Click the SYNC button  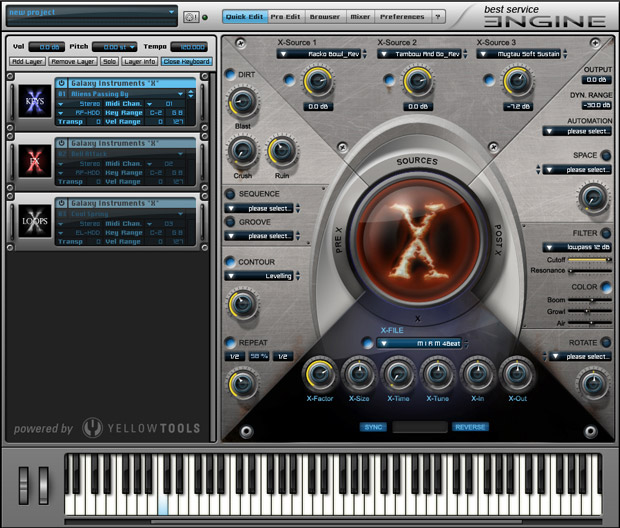[373, 427]
